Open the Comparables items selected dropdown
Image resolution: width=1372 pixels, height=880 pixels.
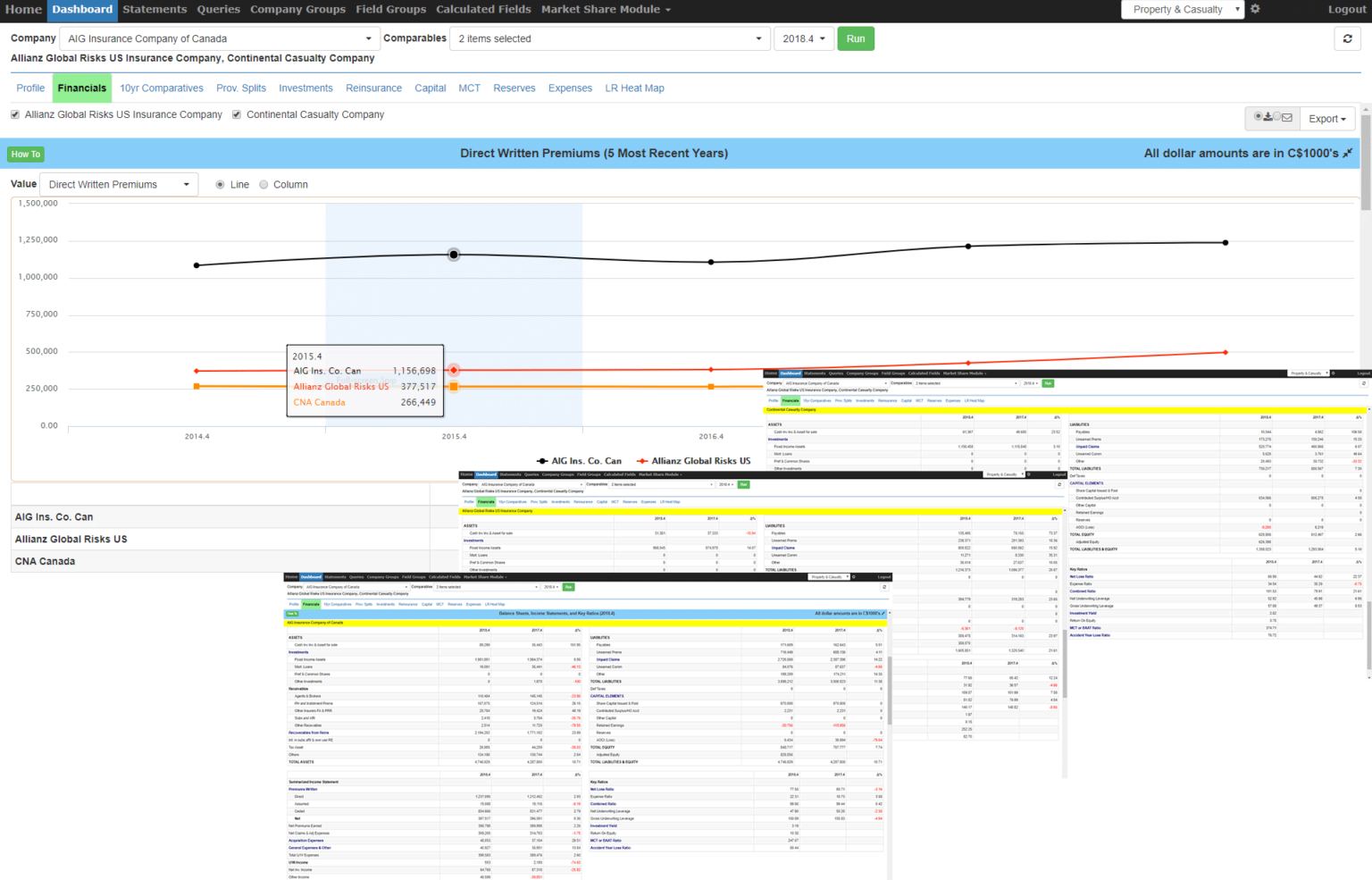click(x=609, y=38)
